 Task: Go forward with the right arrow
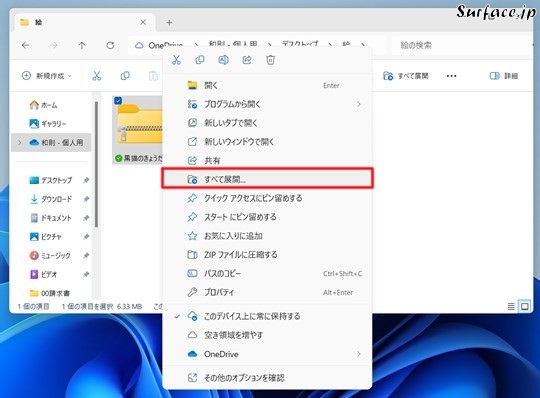[x=54, y=45]
